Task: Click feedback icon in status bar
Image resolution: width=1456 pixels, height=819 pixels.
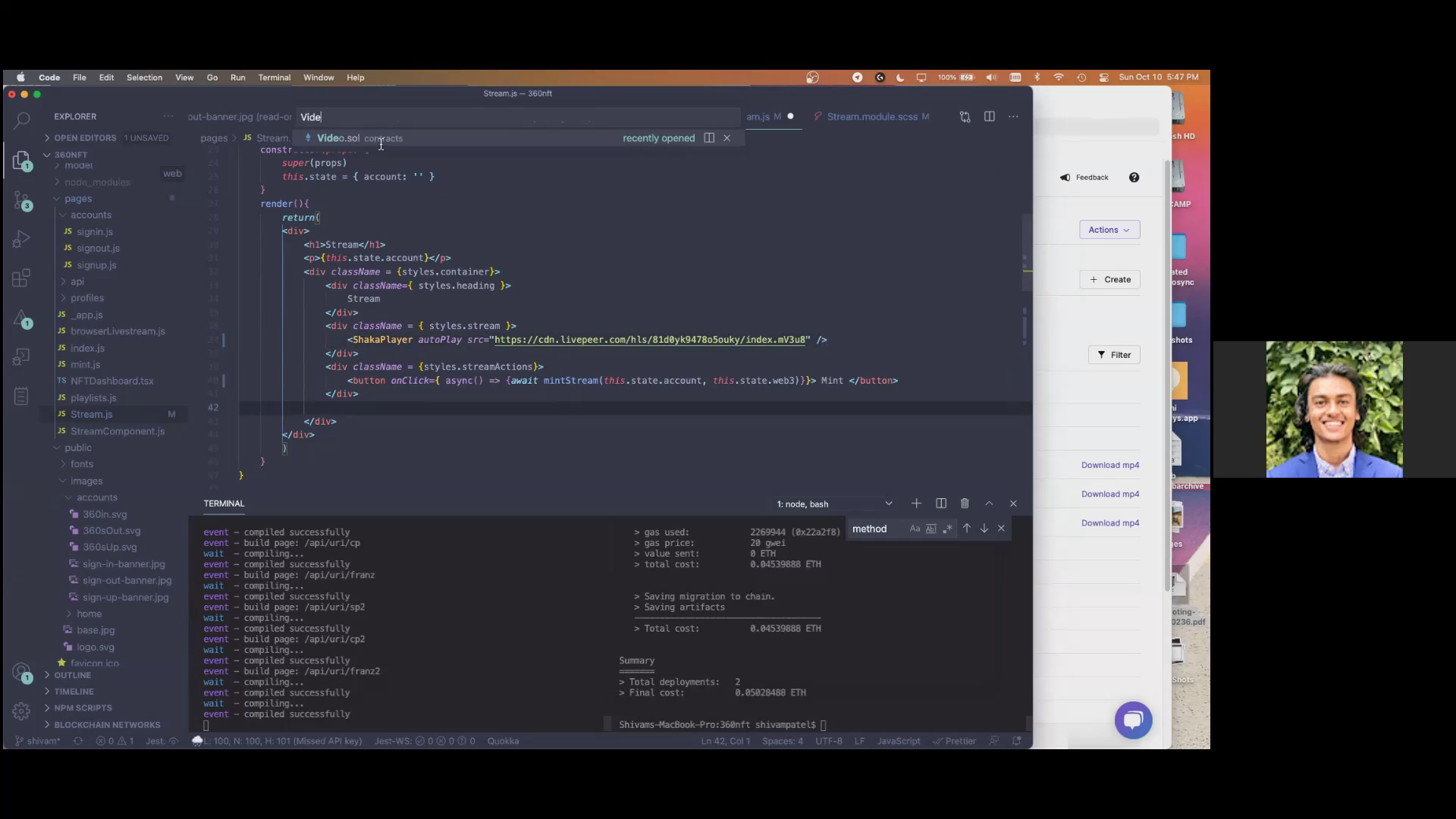Action: (994, 741)
